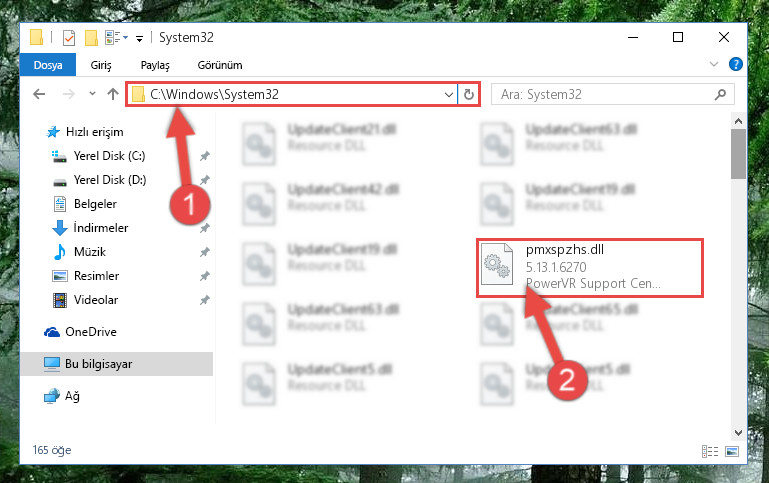Refresh the System32 folder view
The height and width of the screenshot is (483, 769).
tap(469, 94)
